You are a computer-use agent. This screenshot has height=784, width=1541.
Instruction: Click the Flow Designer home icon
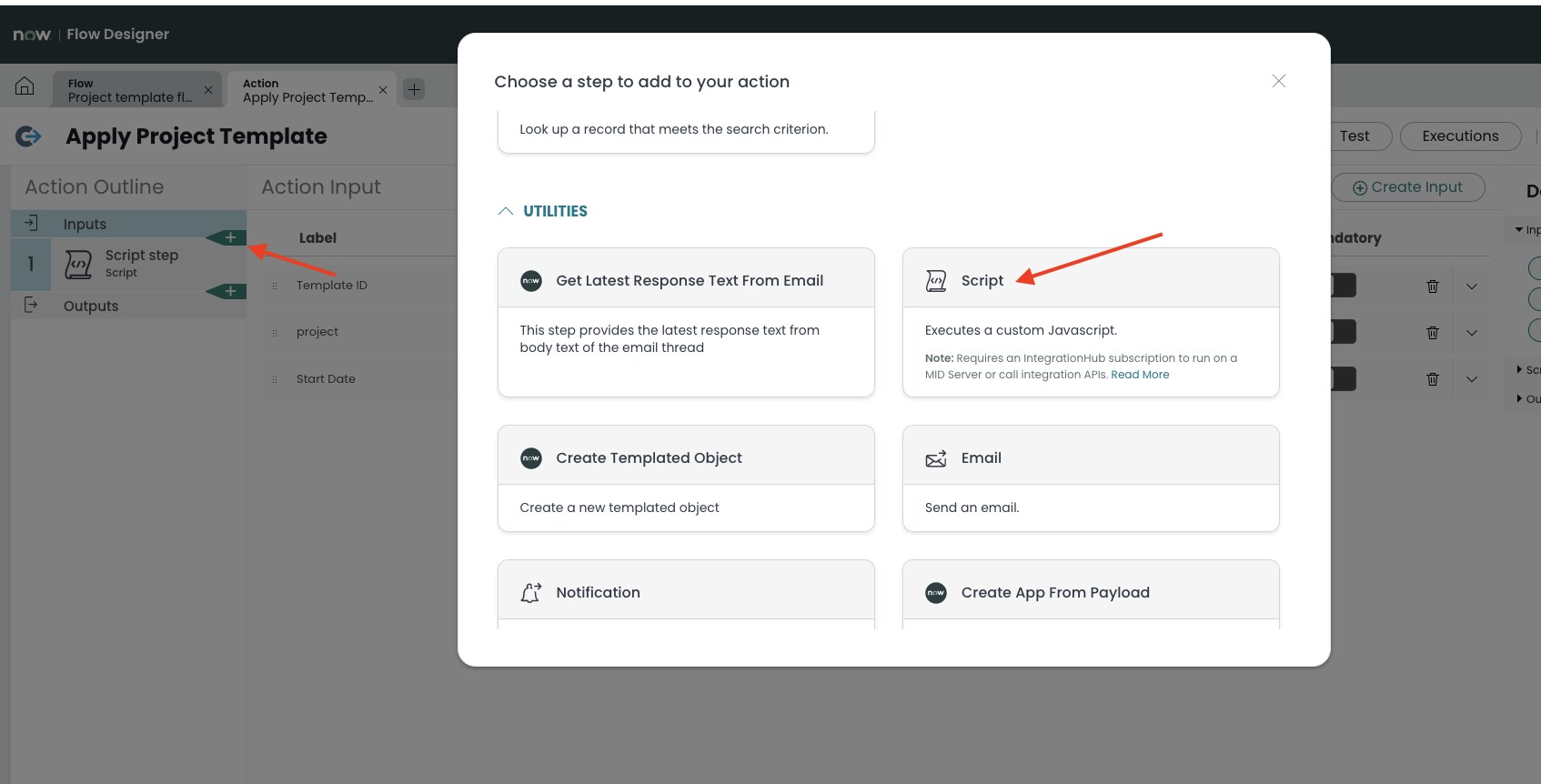[x=23, y=85]
